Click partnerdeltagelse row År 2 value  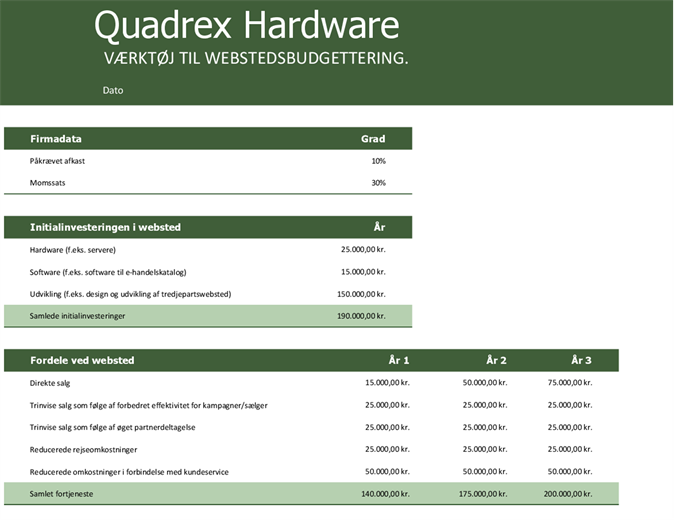[485, 427]
